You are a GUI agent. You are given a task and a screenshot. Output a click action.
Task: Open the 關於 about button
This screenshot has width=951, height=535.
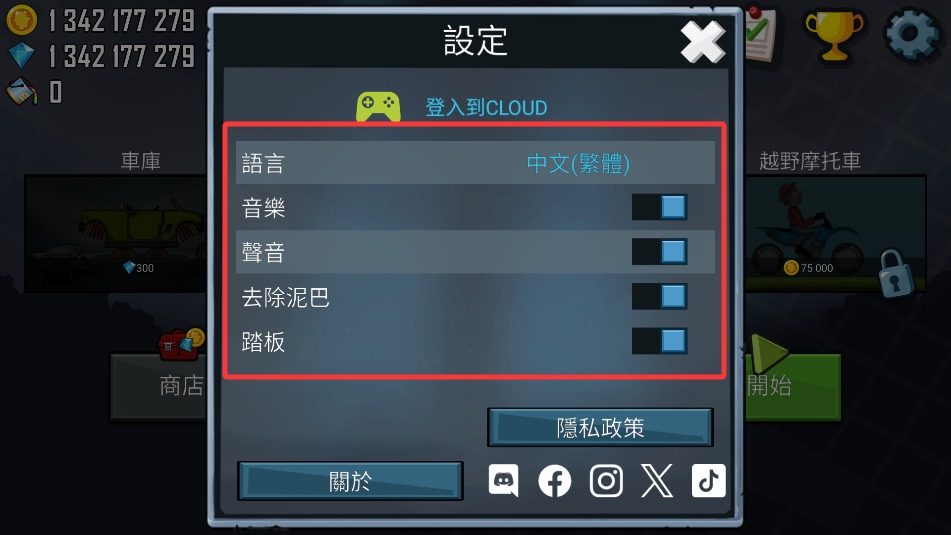350,481
